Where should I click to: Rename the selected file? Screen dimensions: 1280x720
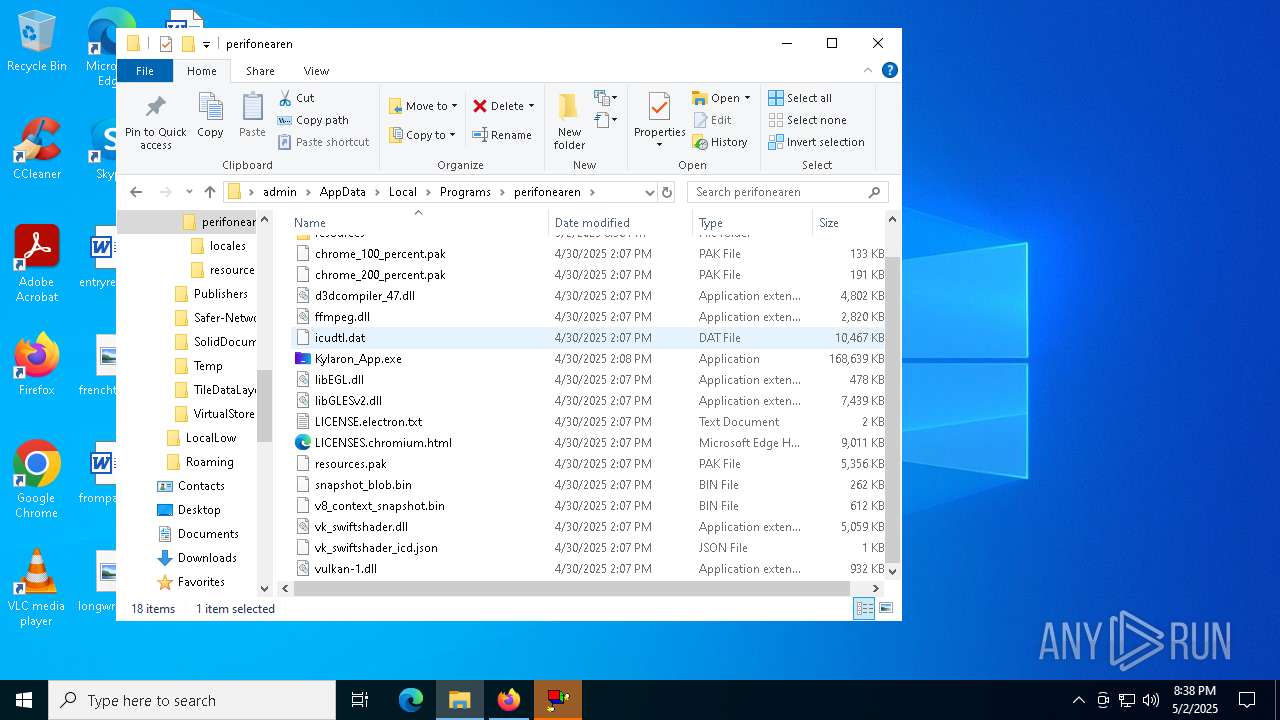coord(502,135)
